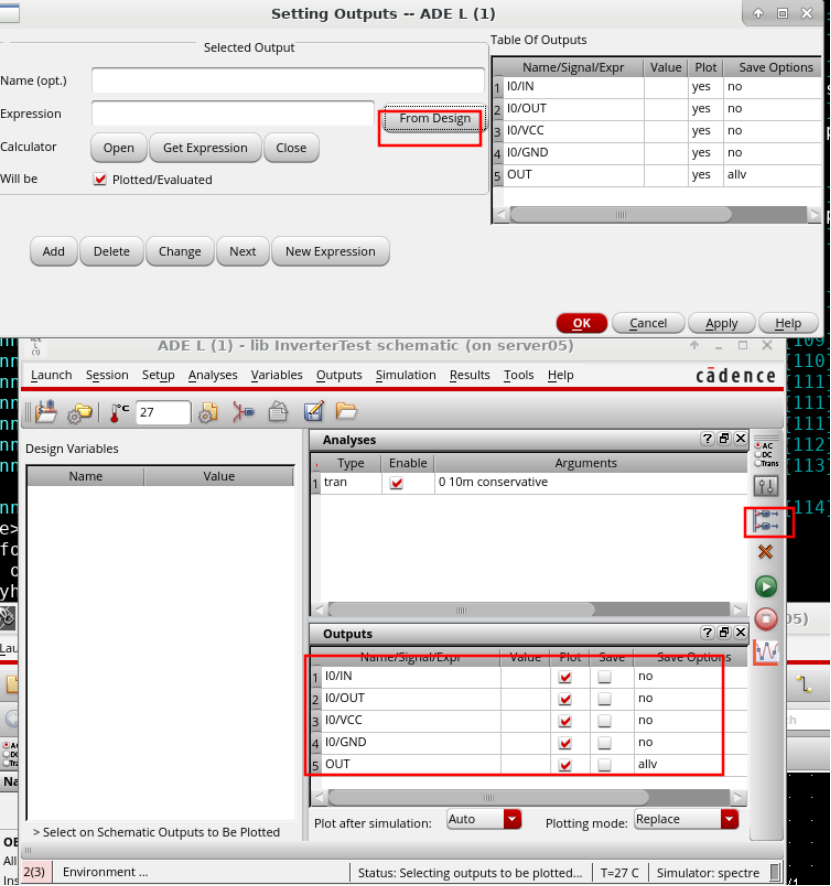Open the Simulation menu

point(405,375)
